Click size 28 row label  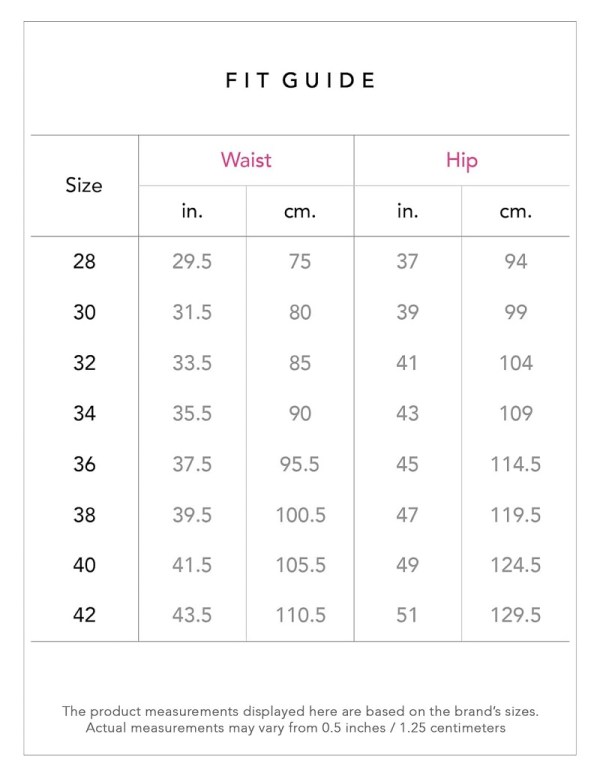[84, 261]
